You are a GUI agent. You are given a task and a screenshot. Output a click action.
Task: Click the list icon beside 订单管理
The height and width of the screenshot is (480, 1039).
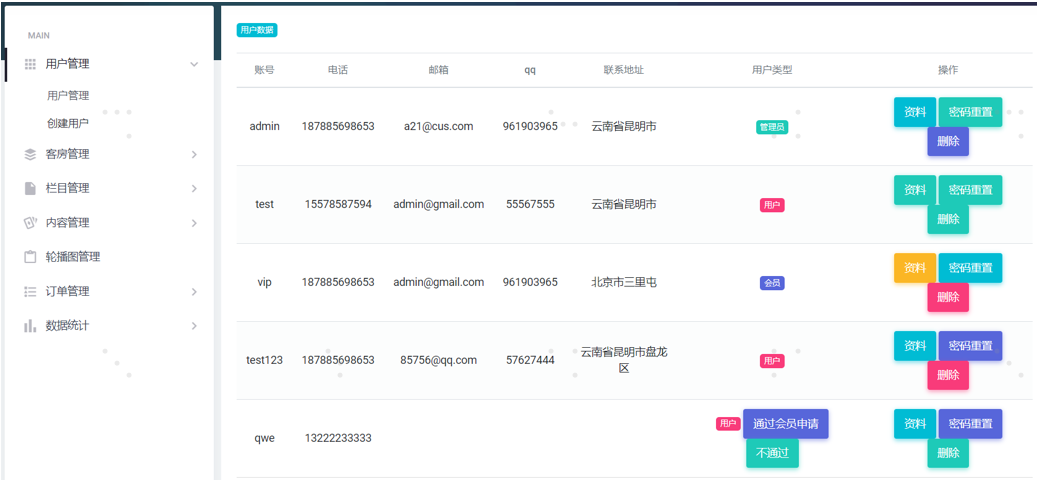pos(30,292)
